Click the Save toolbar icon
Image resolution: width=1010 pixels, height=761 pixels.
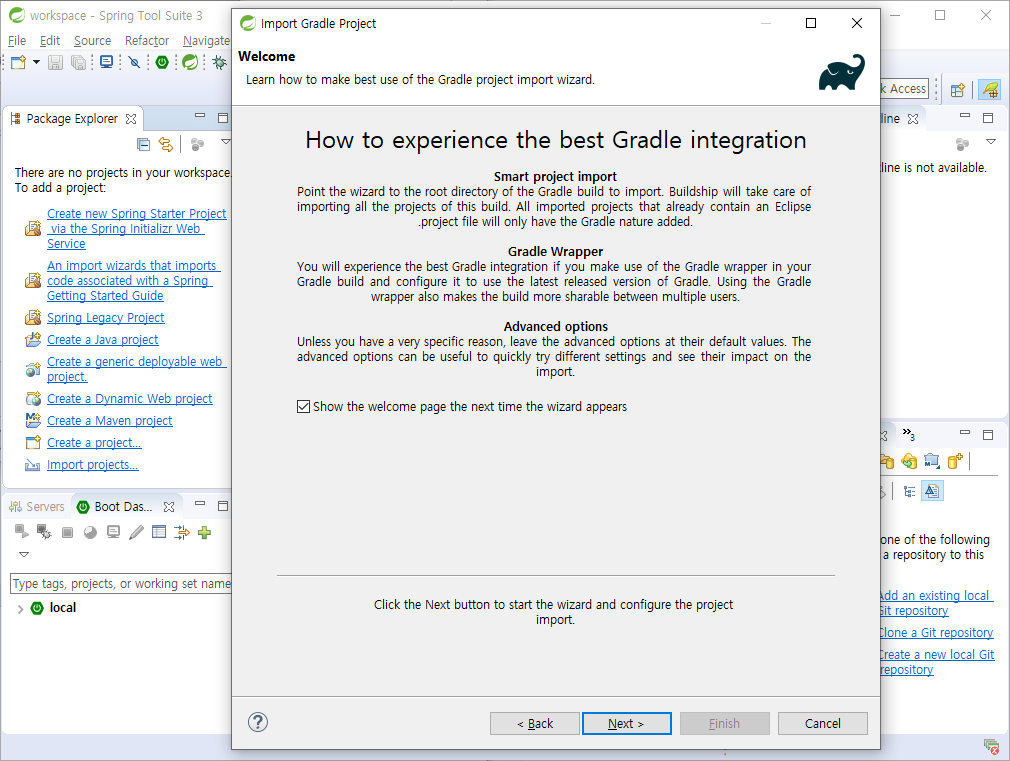coord(55,63)
